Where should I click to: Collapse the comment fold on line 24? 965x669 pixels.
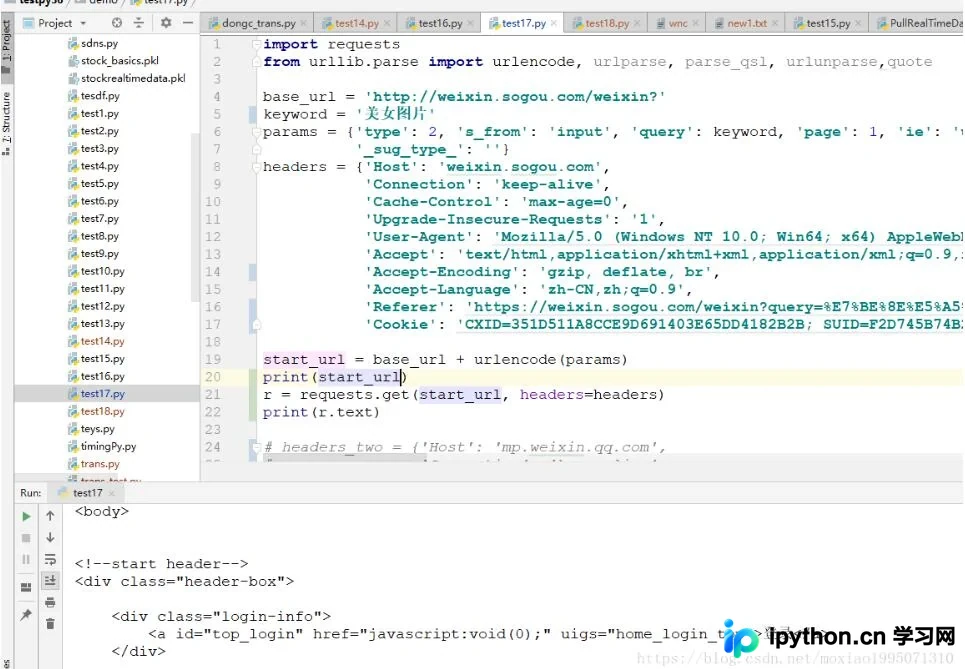257,447
